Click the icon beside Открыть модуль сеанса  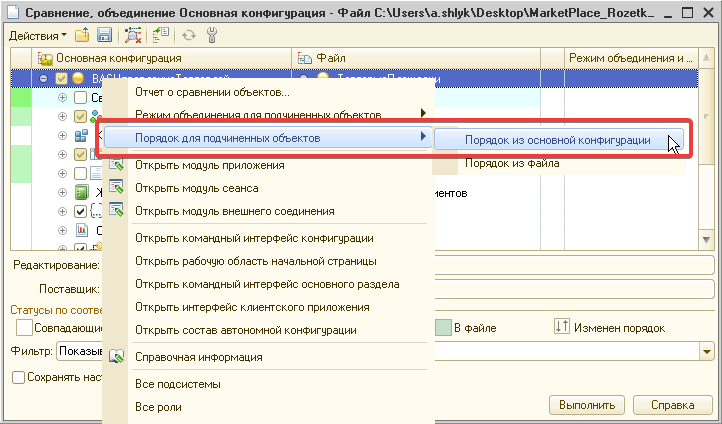[x=117, y=188]
